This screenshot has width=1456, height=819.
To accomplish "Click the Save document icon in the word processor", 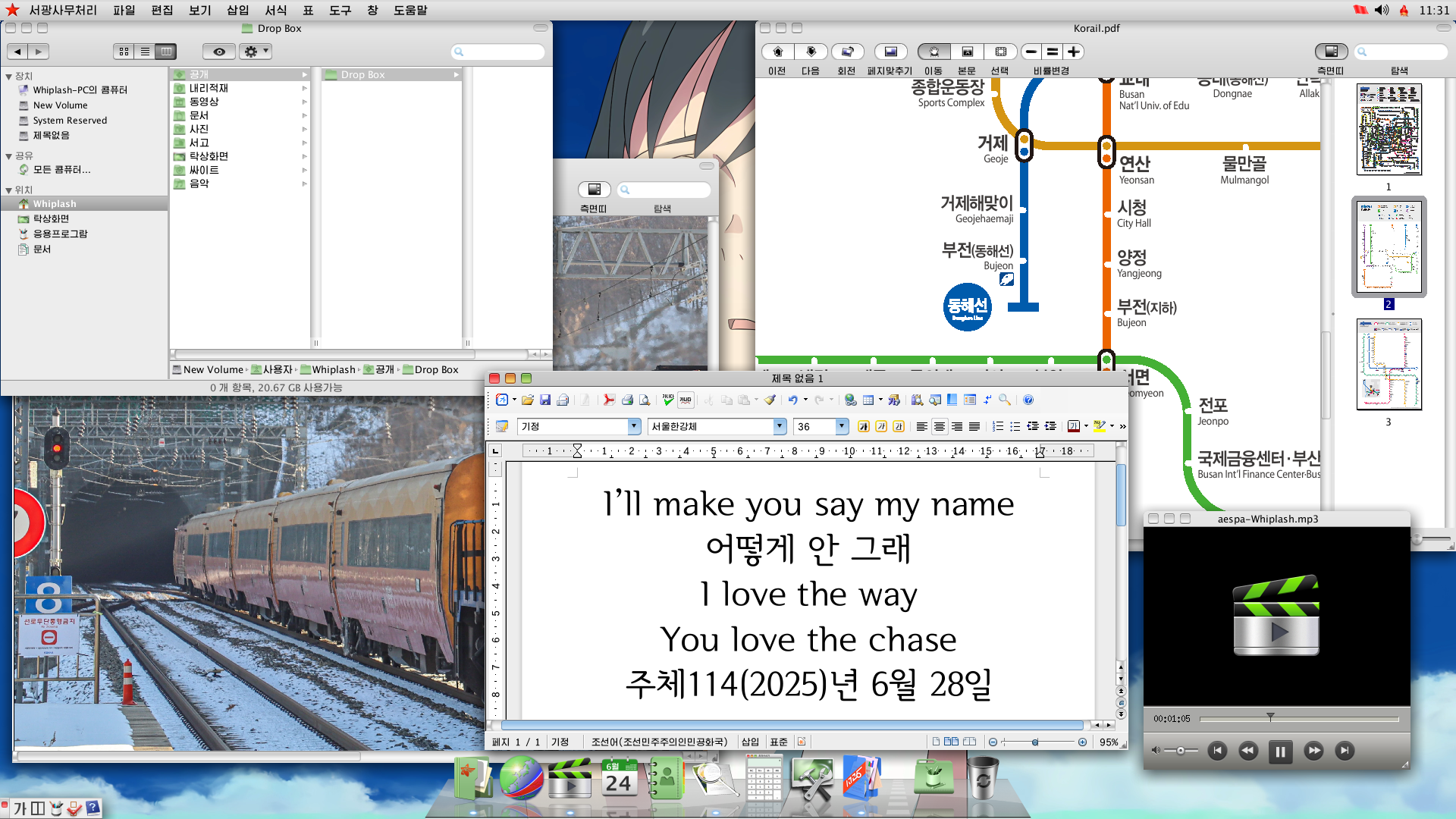I will tap(544, 400).
